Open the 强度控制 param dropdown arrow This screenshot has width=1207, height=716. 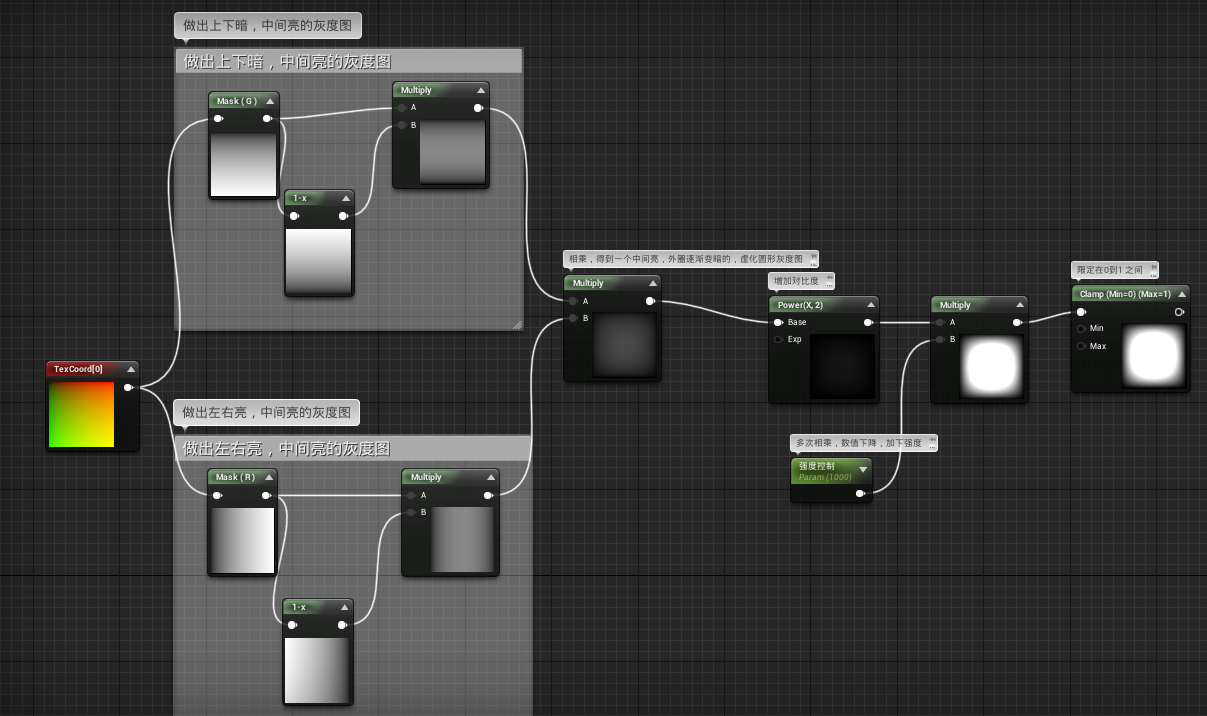point(863,468)
